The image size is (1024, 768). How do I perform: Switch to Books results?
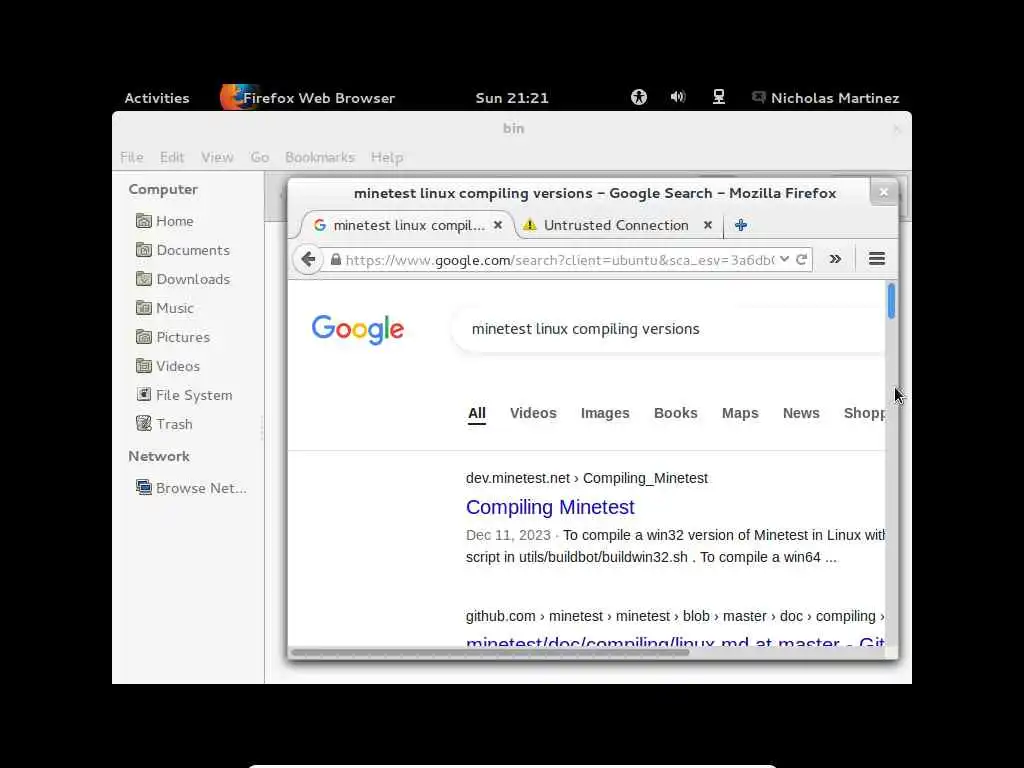click(675, 413)
